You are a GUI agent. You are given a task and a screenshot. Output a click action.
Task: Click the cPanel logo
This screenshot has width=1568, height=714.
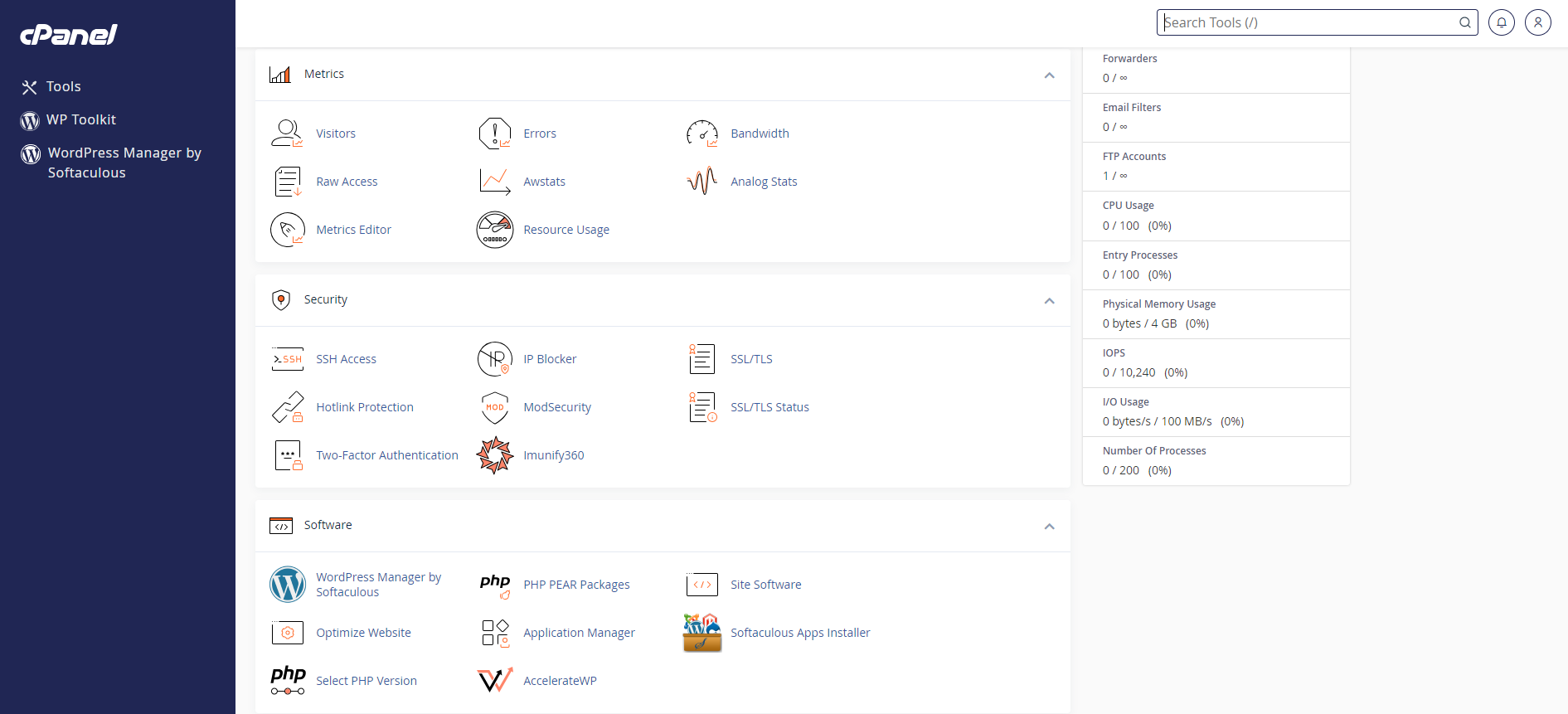69,34
